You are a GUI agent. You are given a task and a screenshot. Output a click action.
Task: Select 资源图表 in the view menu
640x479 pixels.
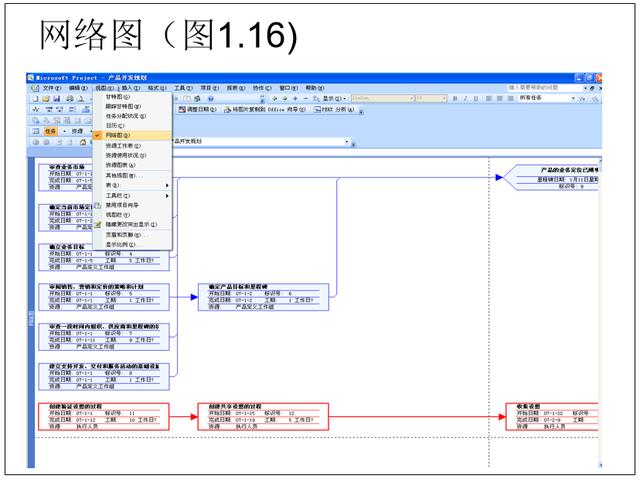(x=132, y=165)
